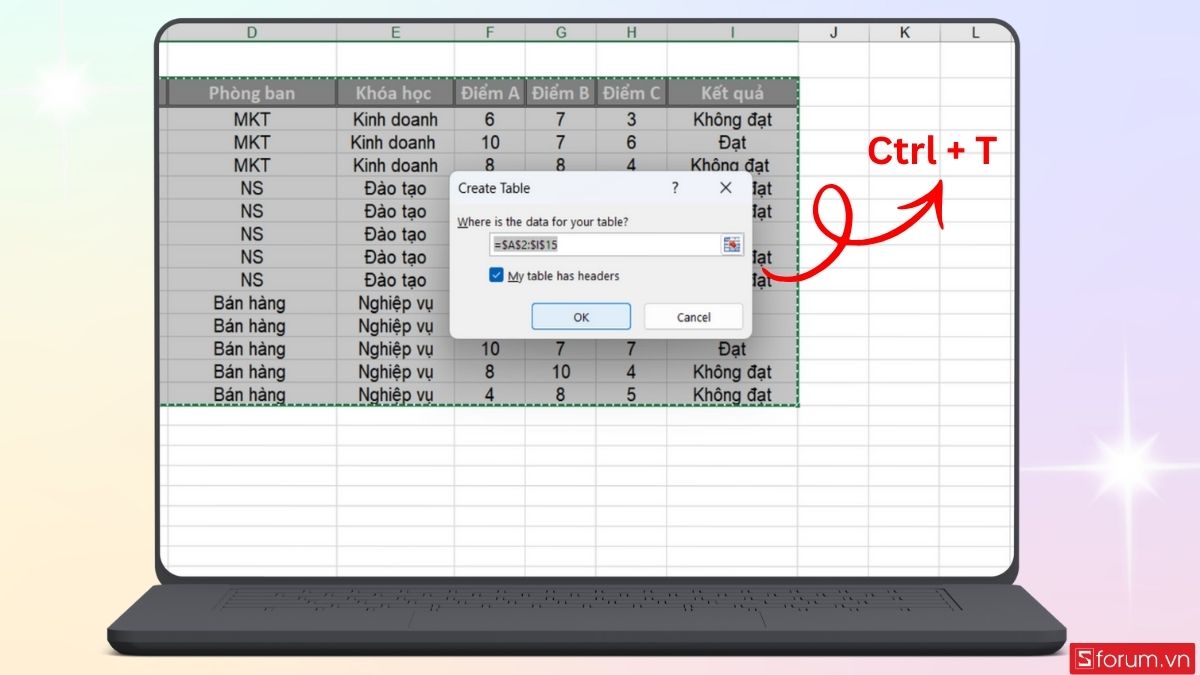The image size is (1200, 675).
Task: Click the table range input field showing =$A$2:$I$15
Action: (600, 244)
